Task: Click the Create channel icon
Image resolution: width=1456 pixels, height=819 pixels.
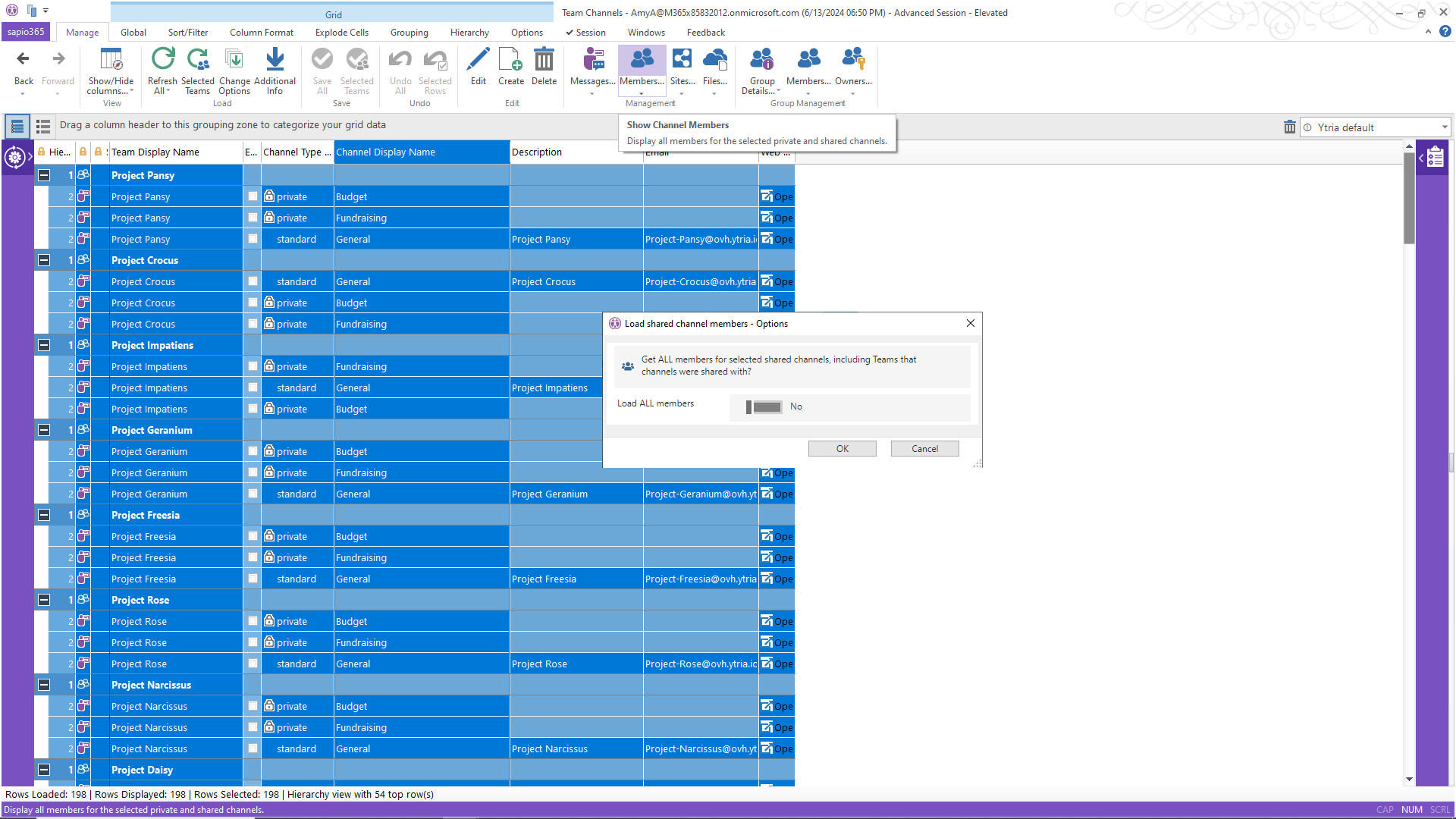Action: [x=511, y=59]
